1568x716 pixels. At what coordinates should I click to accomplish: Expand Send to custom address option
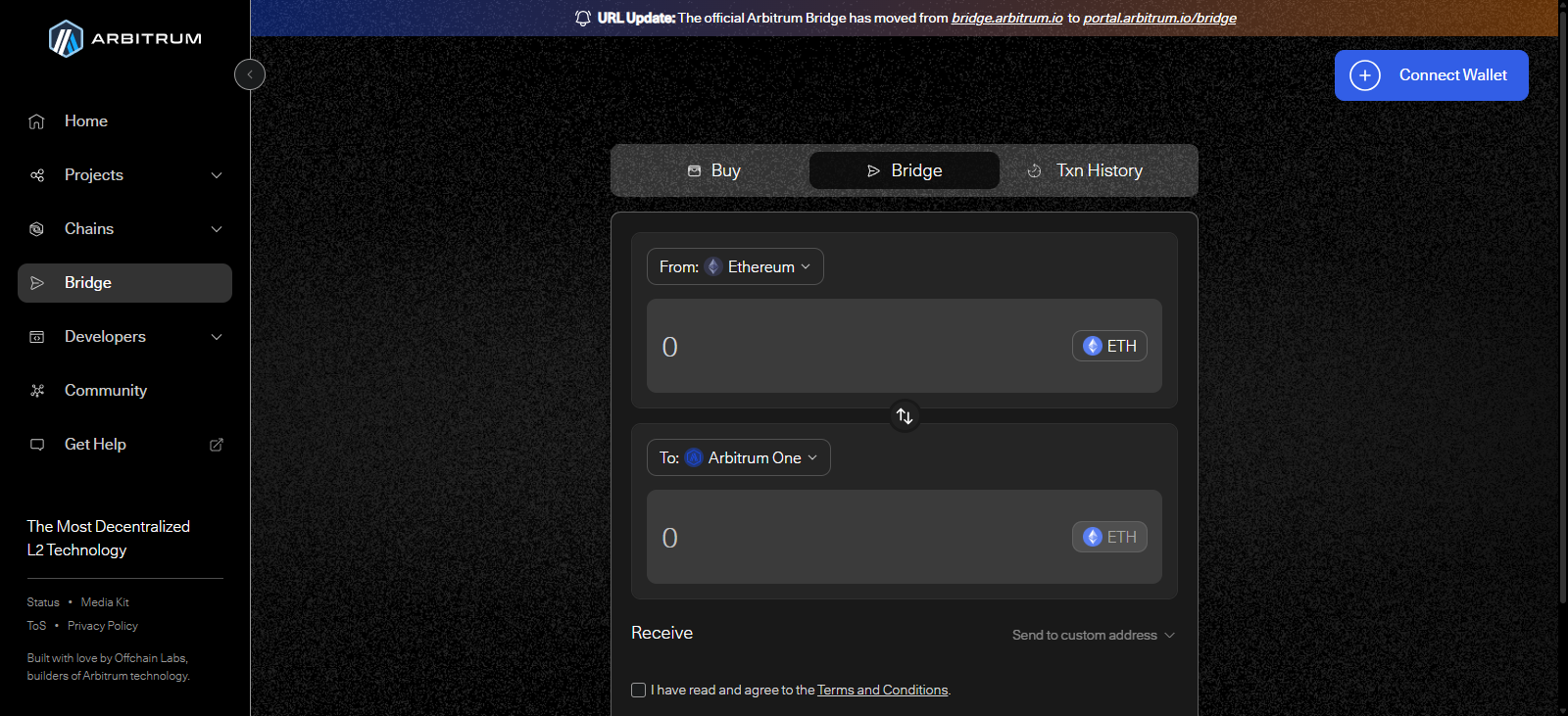[1093, 635]
